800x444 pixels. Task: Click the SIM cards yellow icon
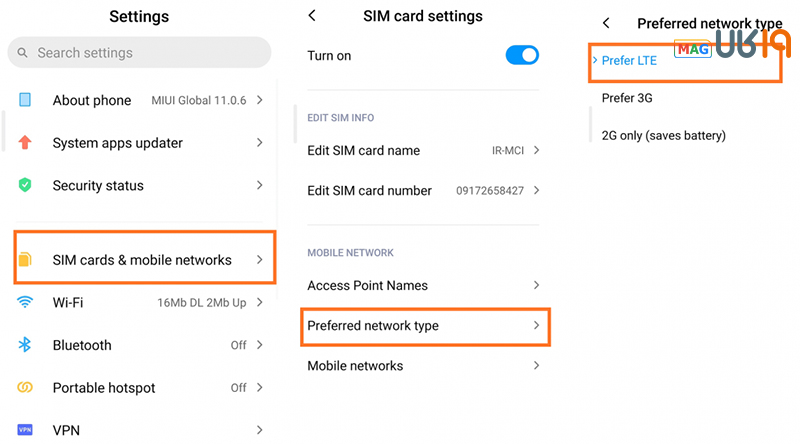point(25,260)
